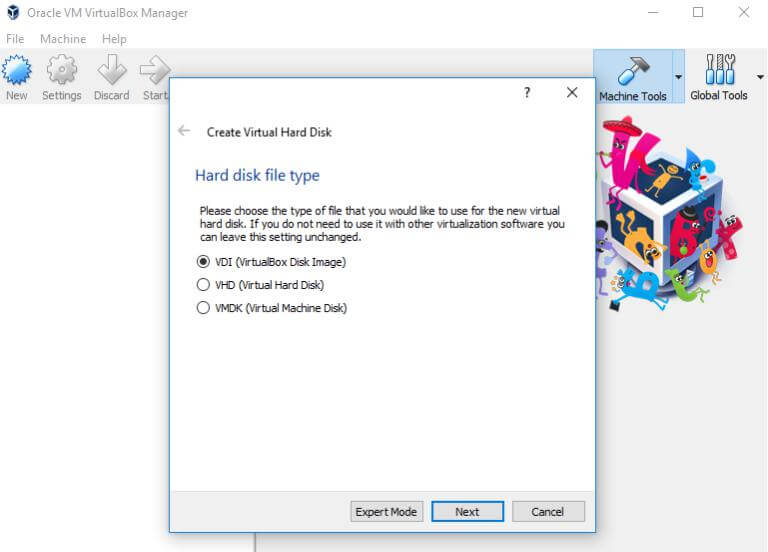Click the New virtual machine icon
The image size is (768, 552).
17,70
